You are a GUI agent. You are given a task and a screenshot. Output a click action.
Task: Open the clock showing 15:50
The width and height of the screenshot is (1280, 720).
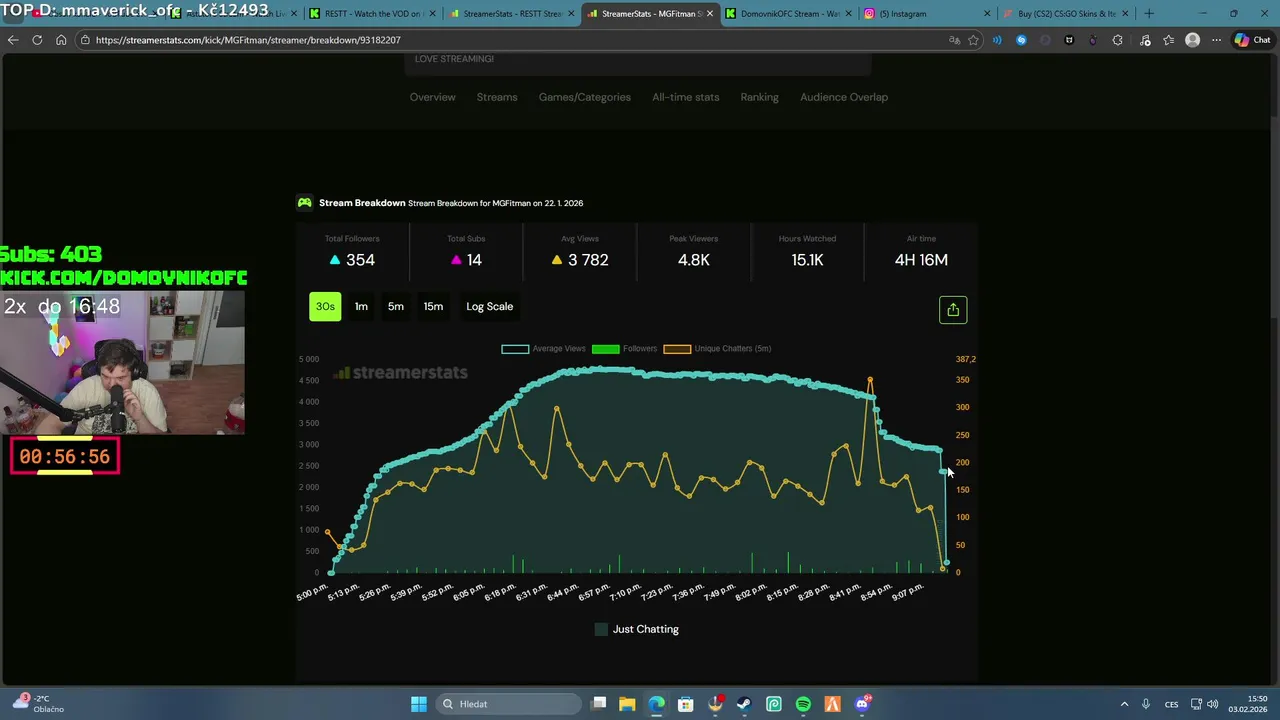(x=1250, y=704)
